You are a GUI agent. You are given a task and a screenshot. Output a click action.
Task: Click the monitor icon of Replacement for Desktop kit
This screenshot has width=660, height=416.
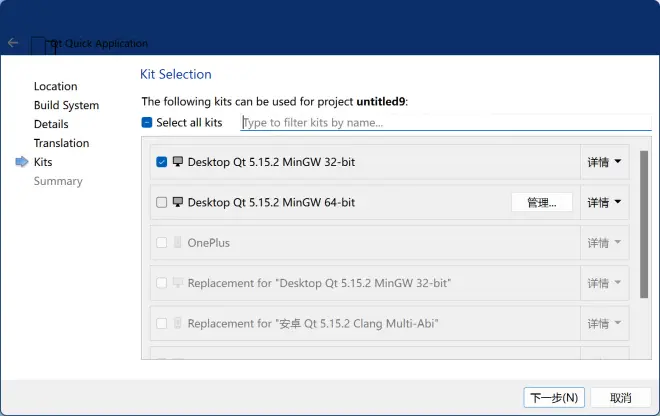[x=178, y=283]
